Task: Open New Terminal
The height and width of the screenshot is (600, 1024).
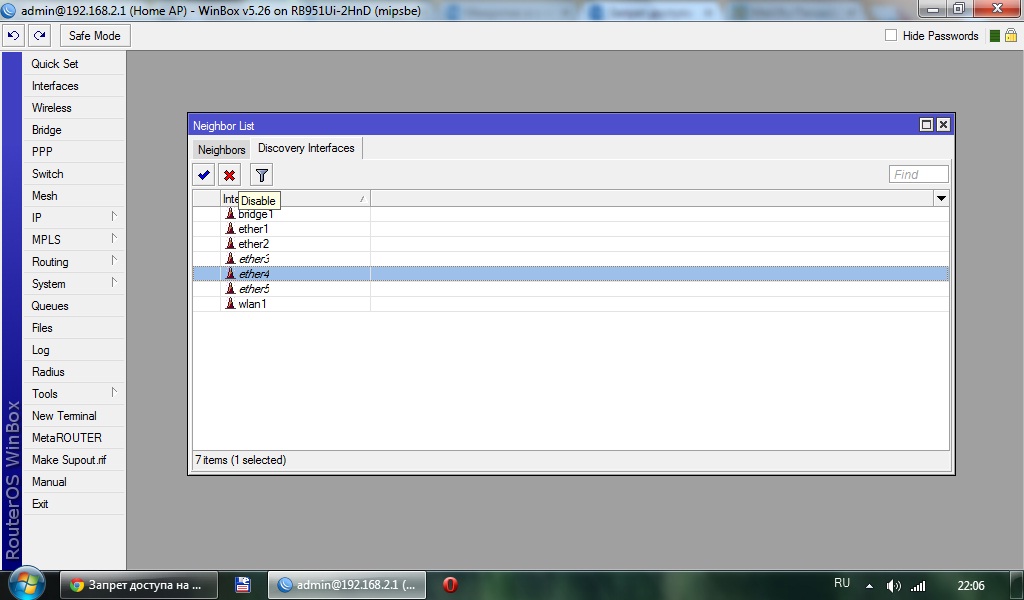Action: click(x=74, y=416)
